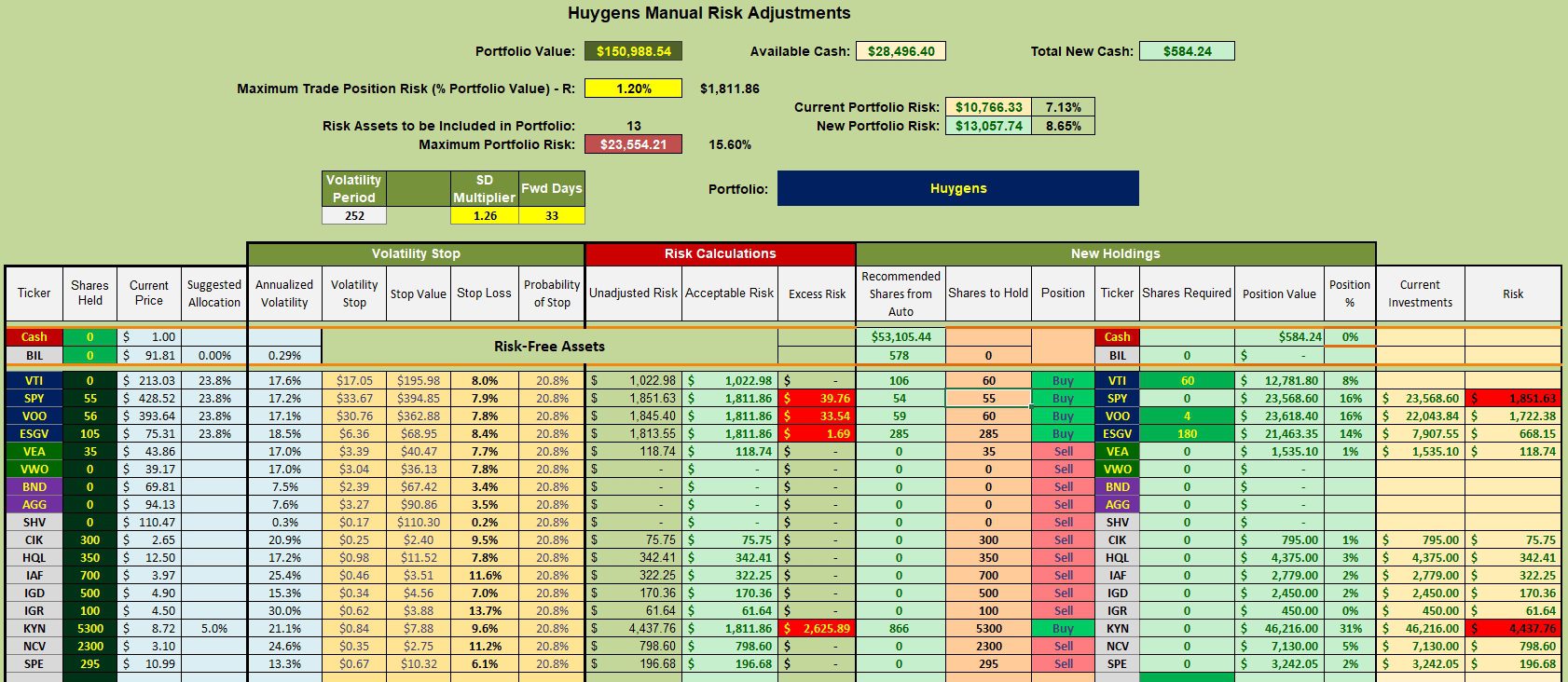
Task: Select Maximum Portfolio Risk value $23,554.21
Action: (634, 144)
